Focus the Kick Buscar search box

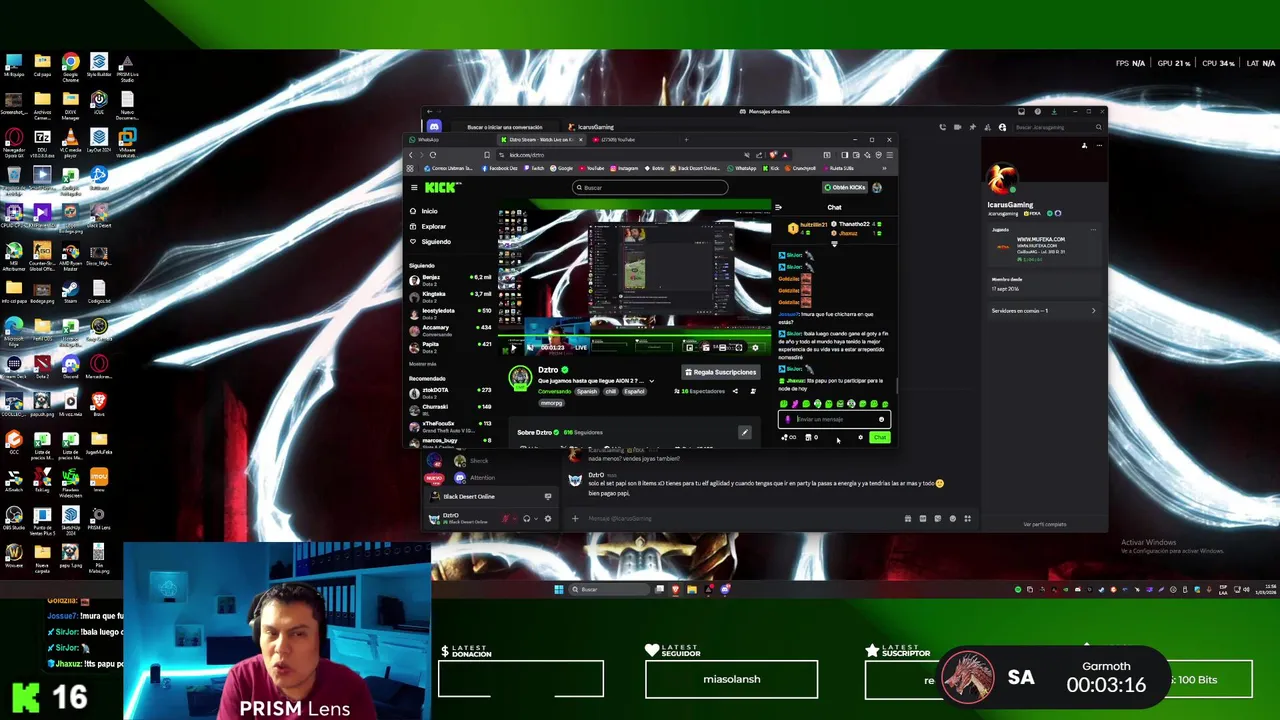pyautogui.click(x=650, y=188)
